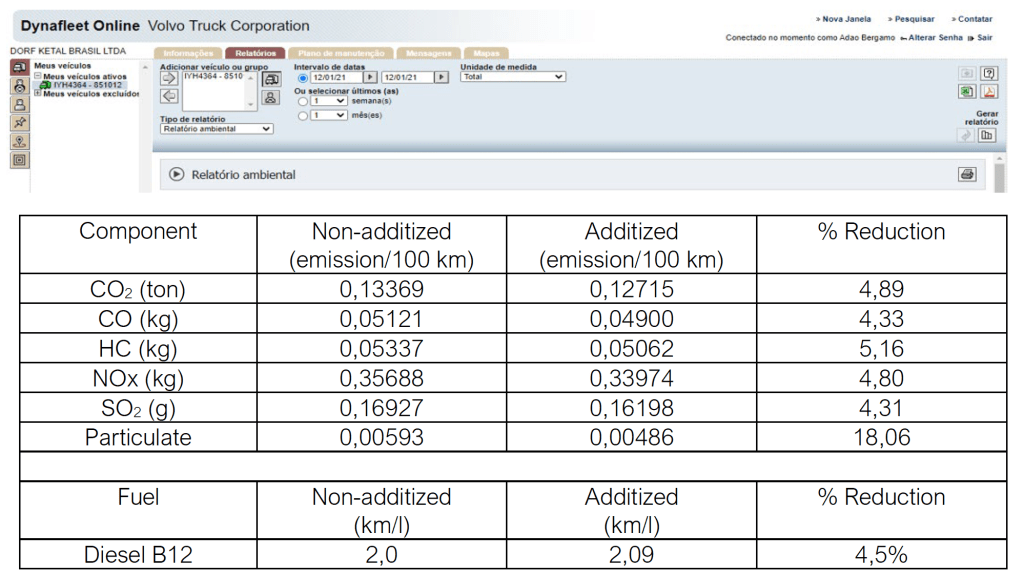The image size is (1024, 574).
Task: Click the start date input field
Action: (x=335, y=77)
